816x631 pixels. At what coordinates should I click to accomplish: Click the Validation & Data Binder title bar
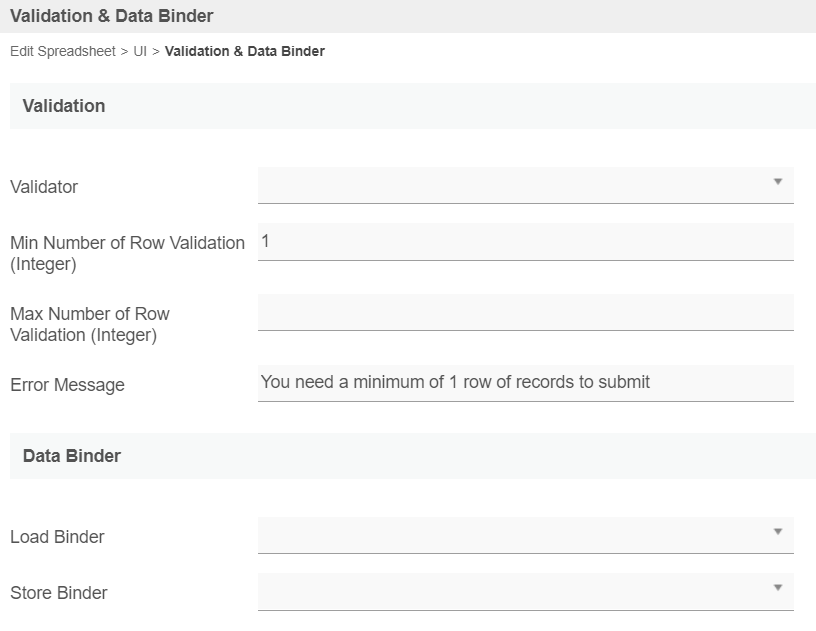tap(112, 16)
